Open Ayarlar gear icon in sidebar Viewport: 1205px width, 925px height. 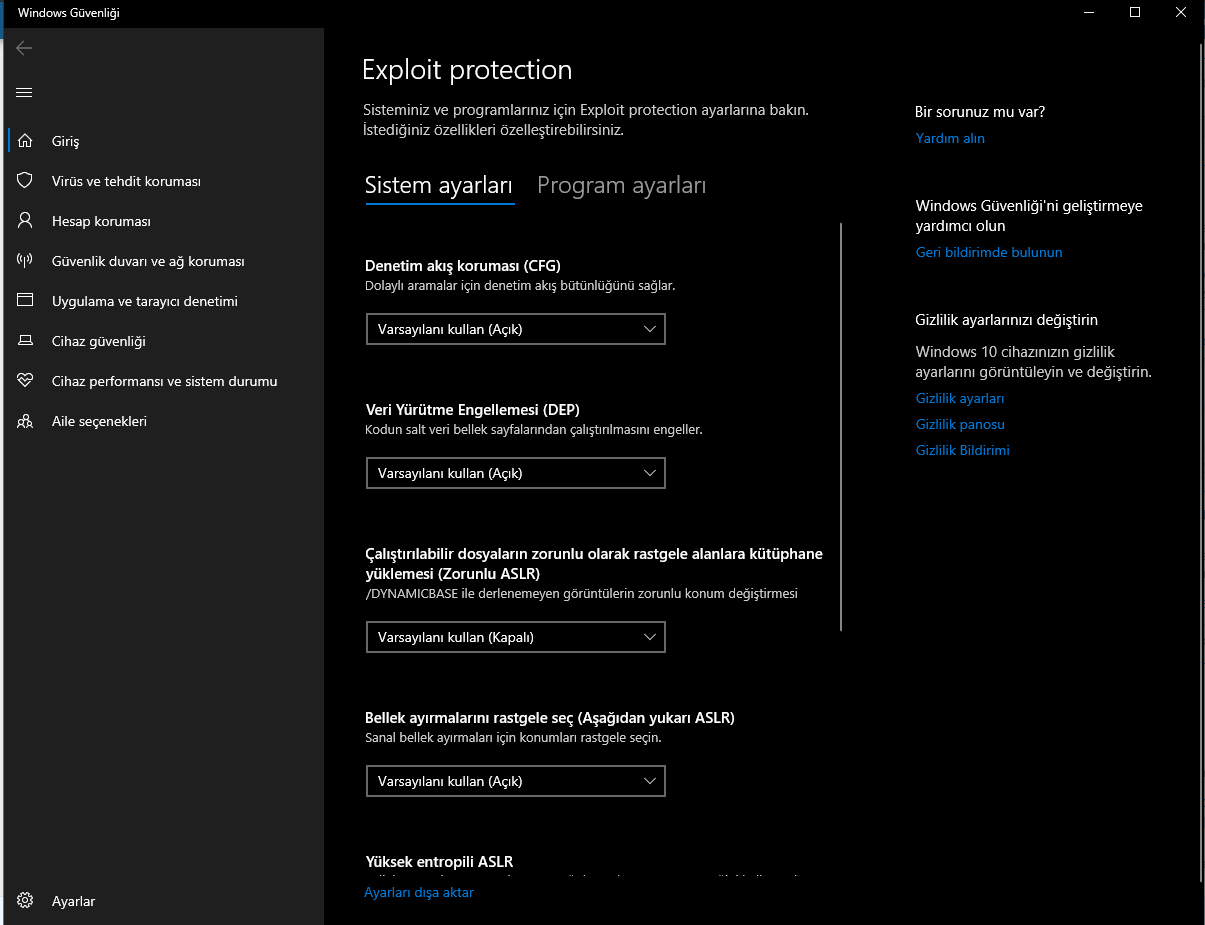coord(25,901)
